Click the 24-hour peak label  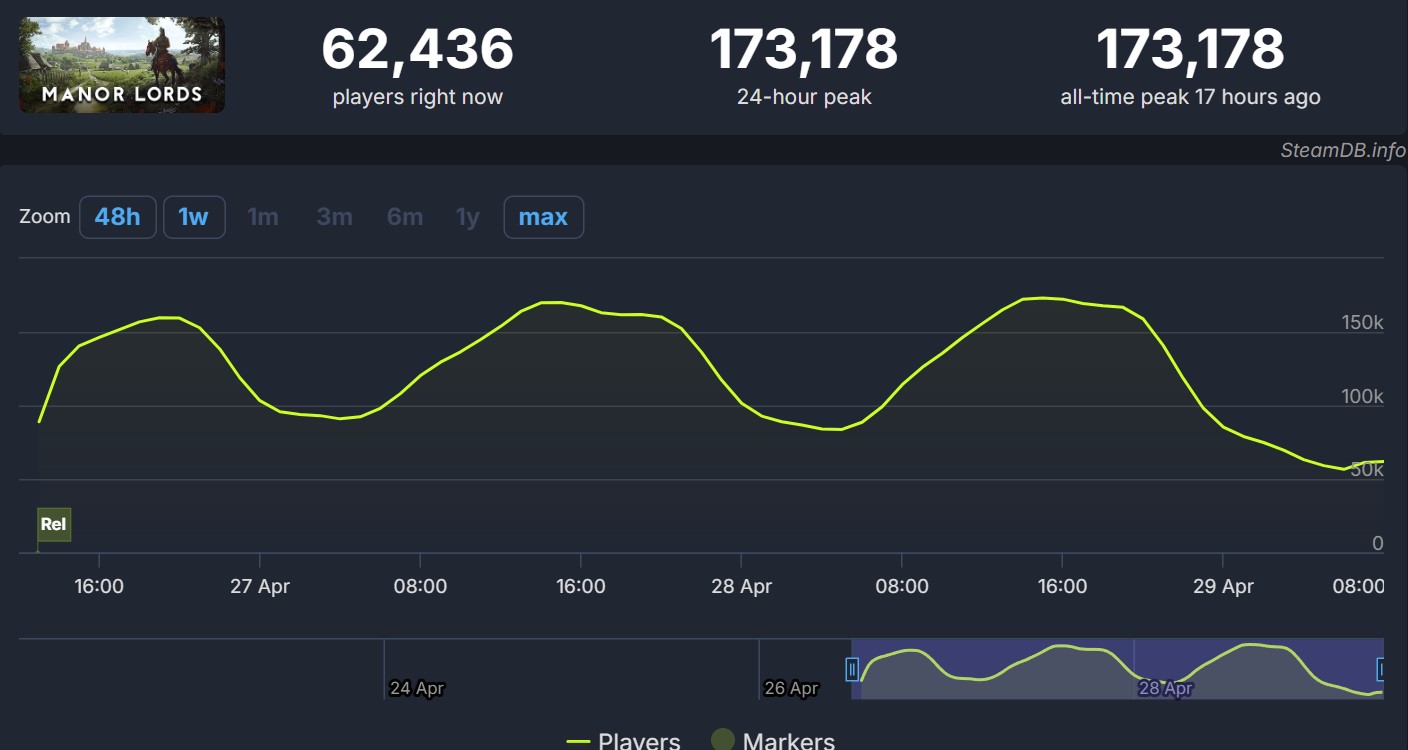pos(804,97)
